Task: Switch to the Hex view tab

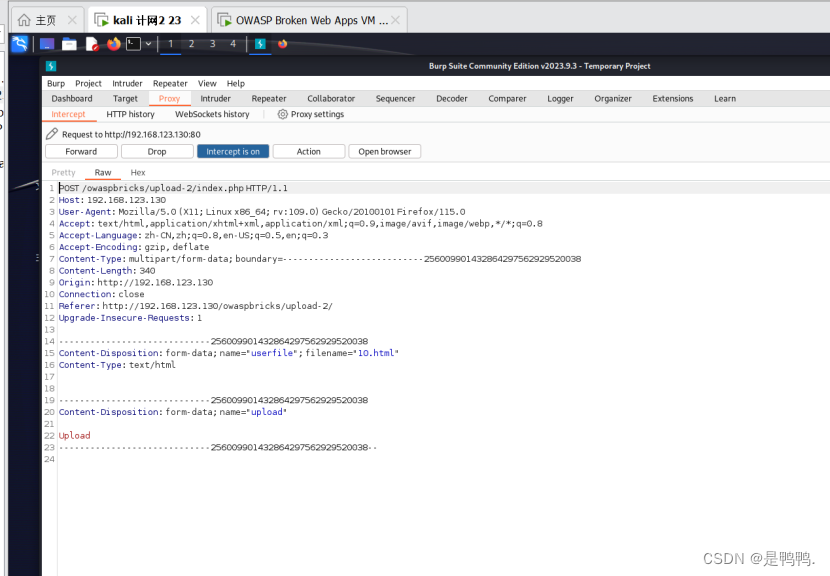Action: click(x=138, y=173)
